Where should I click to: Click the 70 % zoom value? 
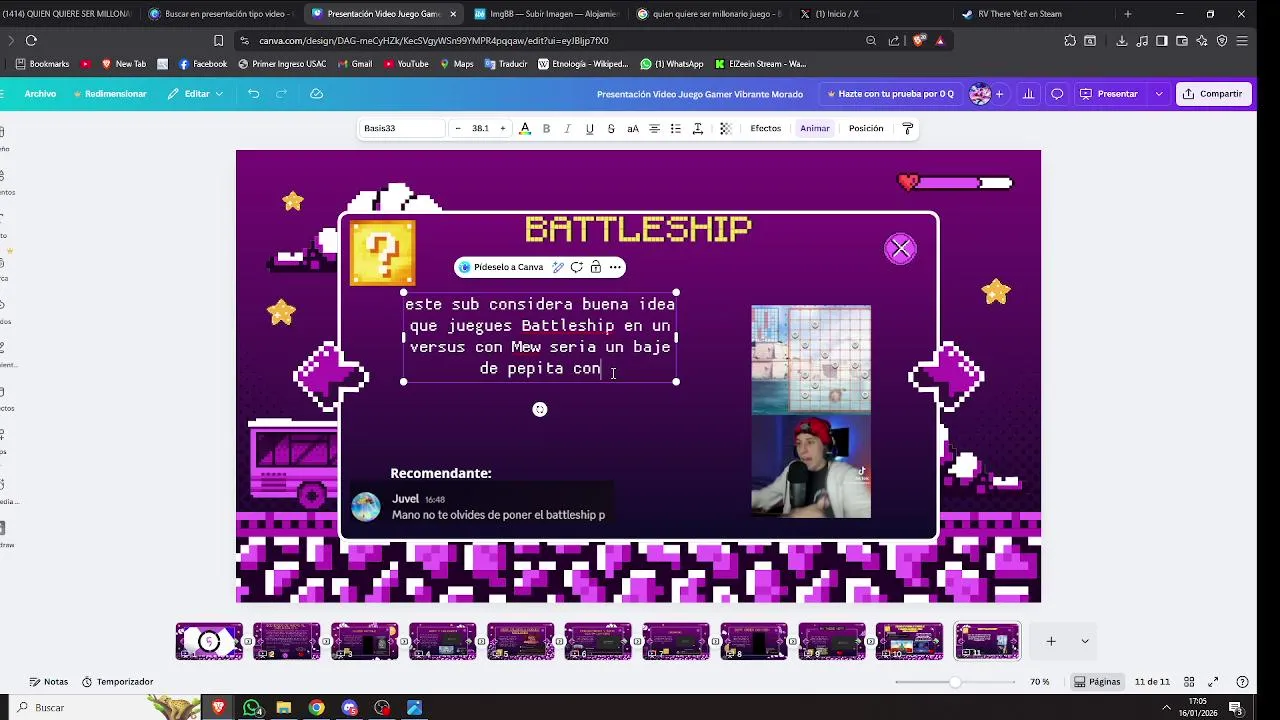click(1040, 682)
